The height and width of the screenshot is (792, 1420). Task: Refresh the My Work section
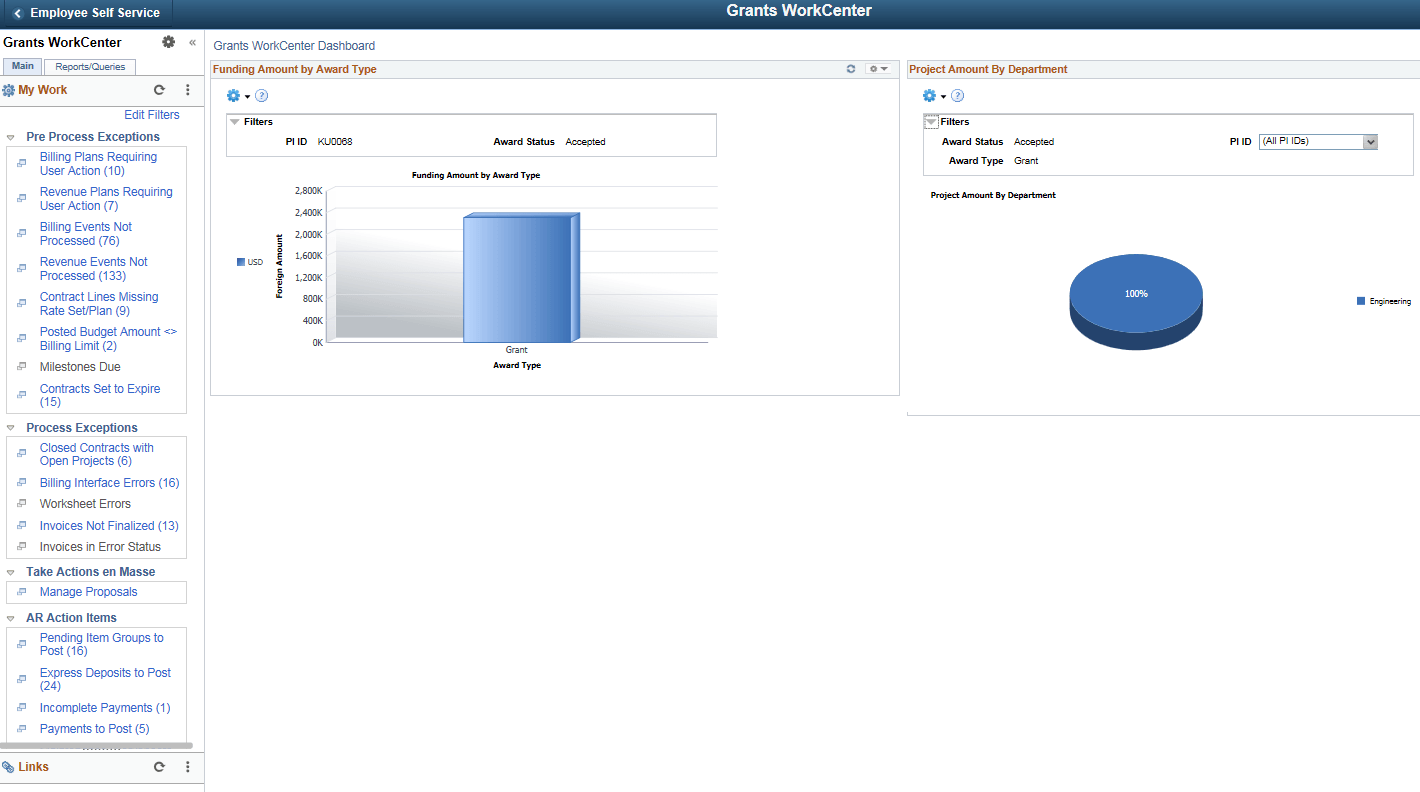[x=159, y=90]
